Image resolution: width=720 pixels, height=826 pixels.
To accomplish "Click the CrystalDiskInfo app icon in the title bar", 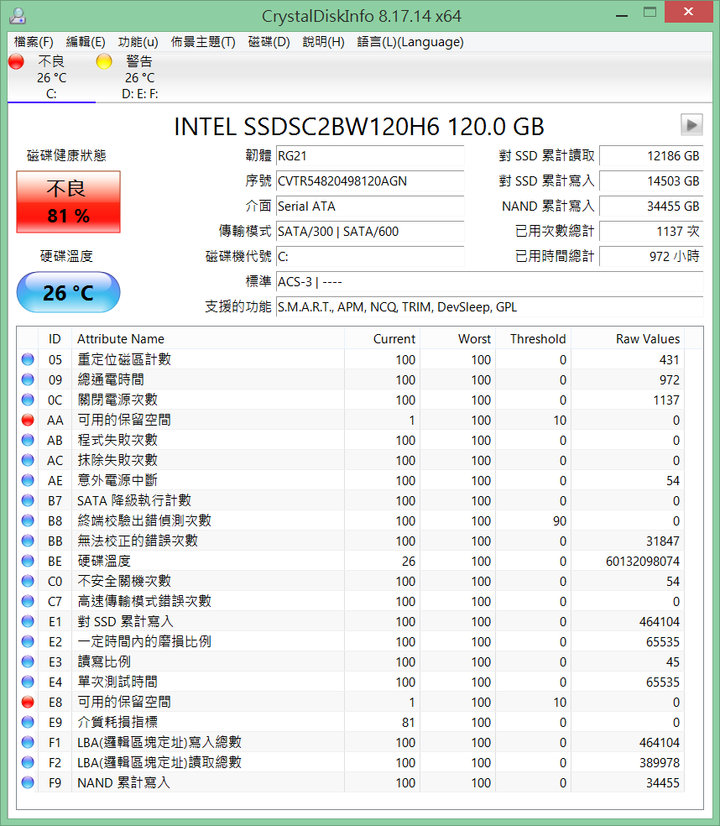I will pos(17,16).
